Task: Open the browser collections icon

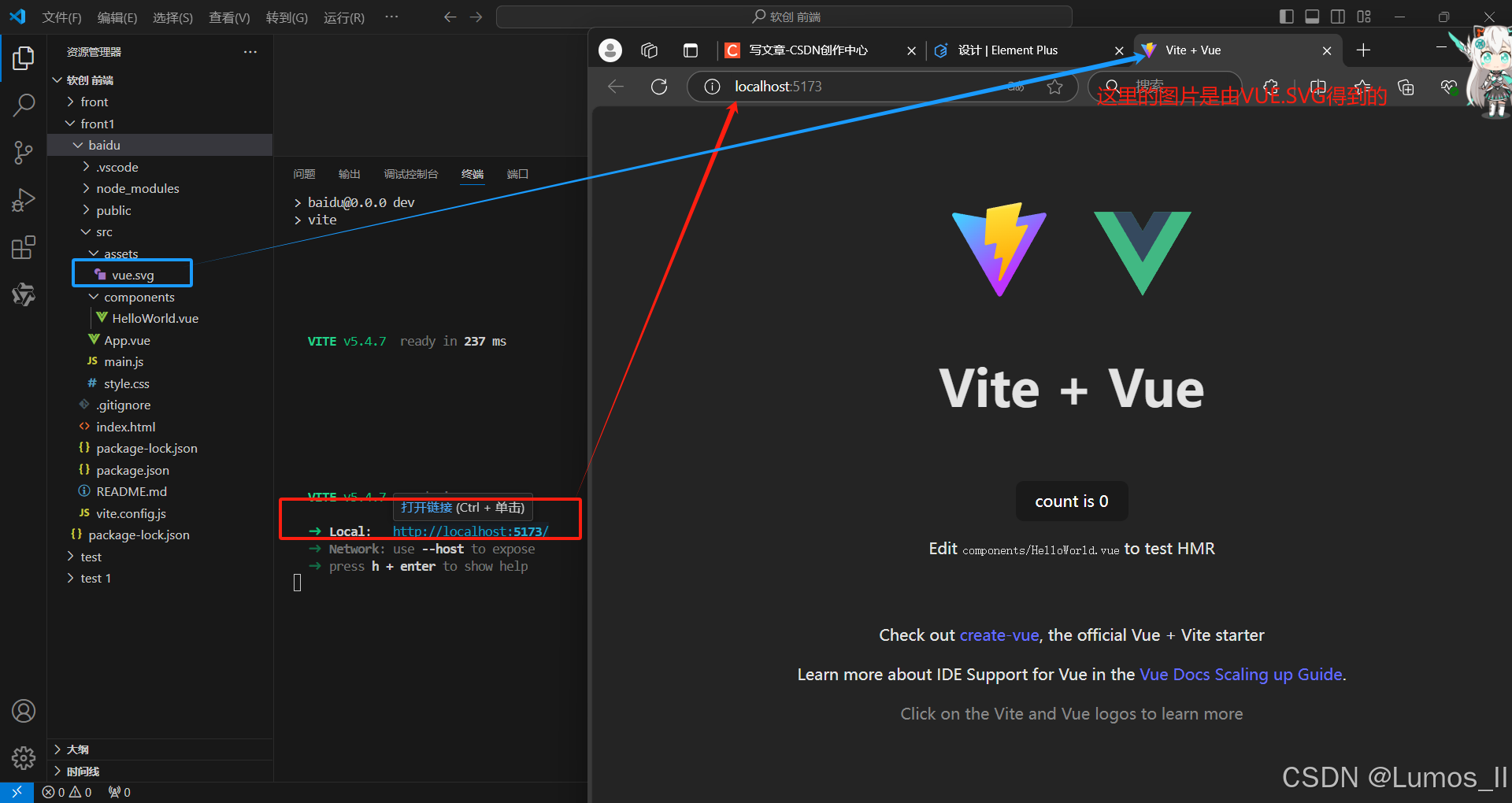Action: pyautogui.click(x=1406, y=87)
